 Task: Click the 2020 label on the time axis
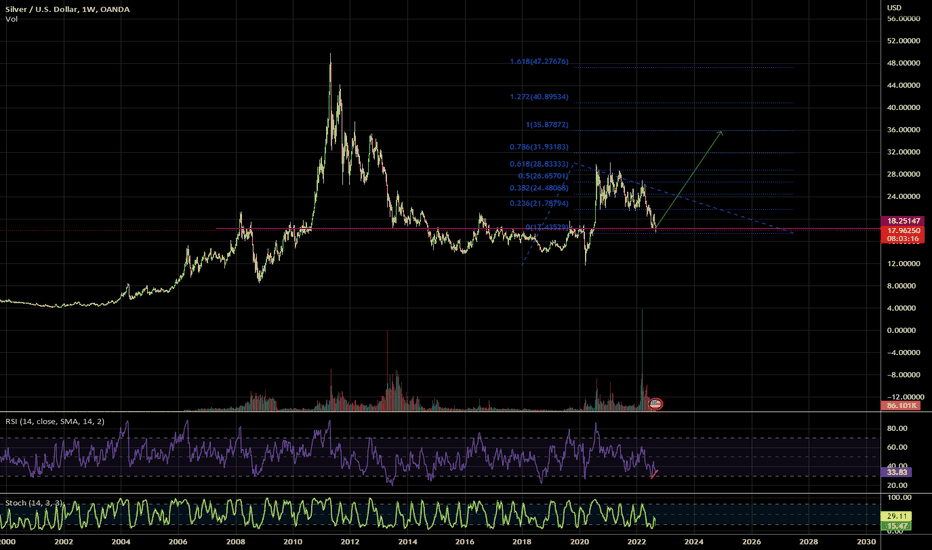[579, 542]
